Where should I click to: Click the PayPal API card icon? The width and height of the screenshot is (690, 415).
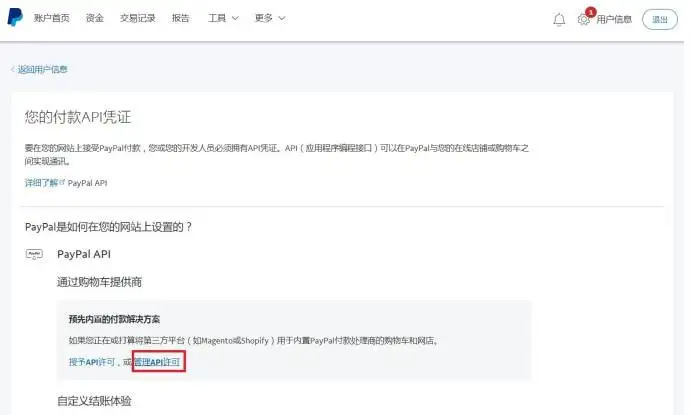coord(34,254)
